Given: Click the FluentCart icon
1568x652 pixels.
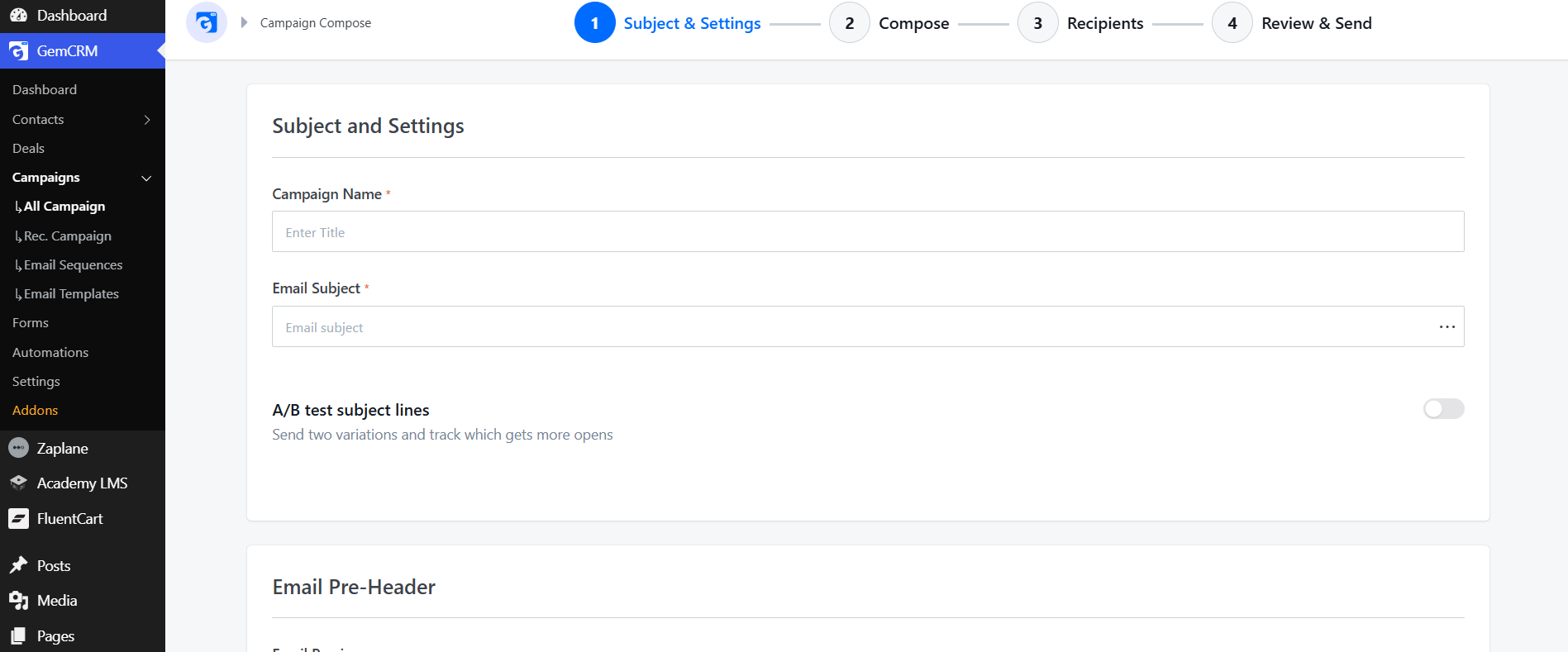Looking at the screenshot, I should point(18,518).
